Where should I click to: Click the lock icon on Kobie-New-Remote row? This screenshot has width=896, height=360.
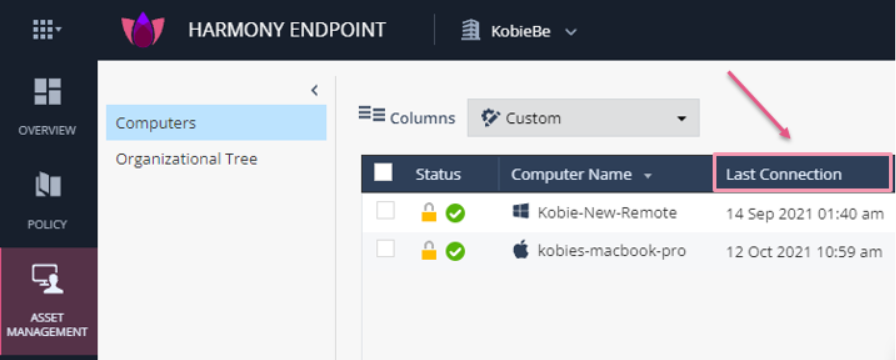coord(429,212)
